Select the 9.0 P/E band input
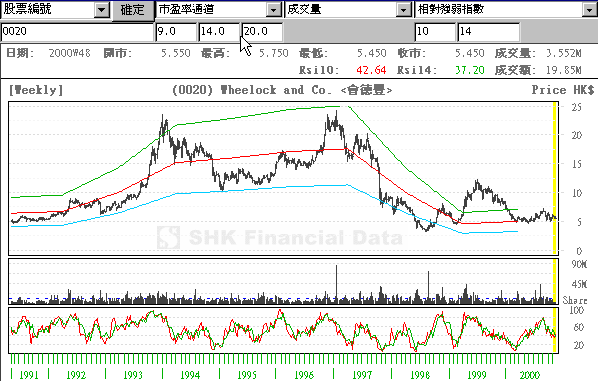This screenshot has width=598, height=381. 175,32
